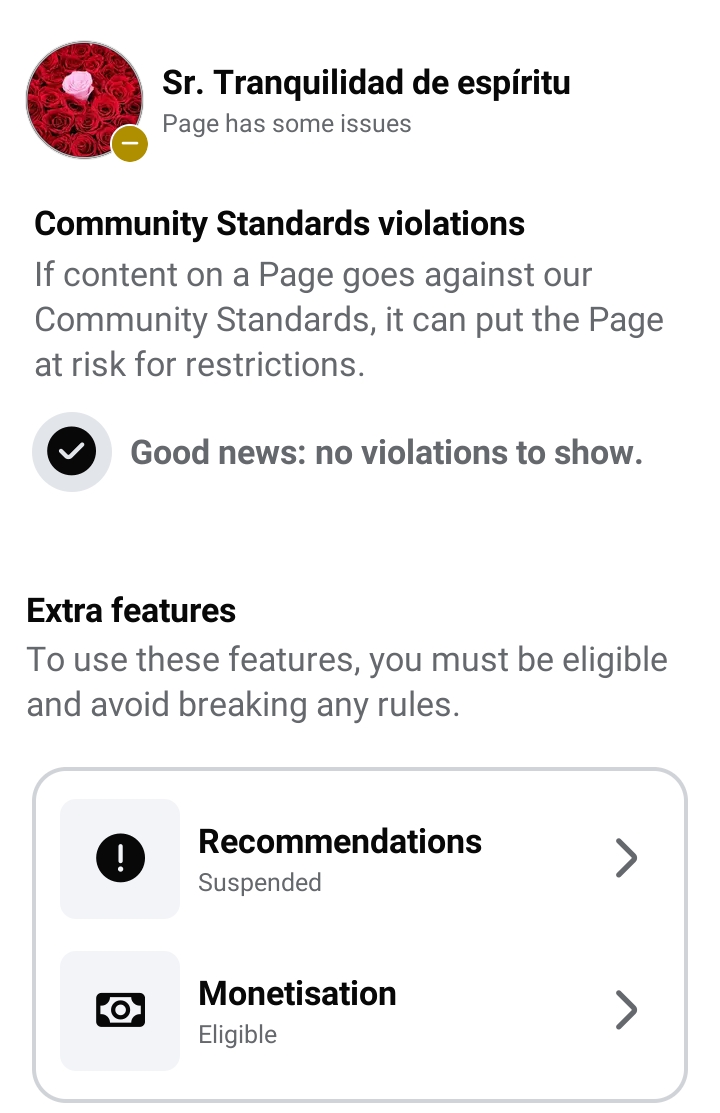Click the black checkmark circle icon
The image size is (720, 1113).
[72, 451]
